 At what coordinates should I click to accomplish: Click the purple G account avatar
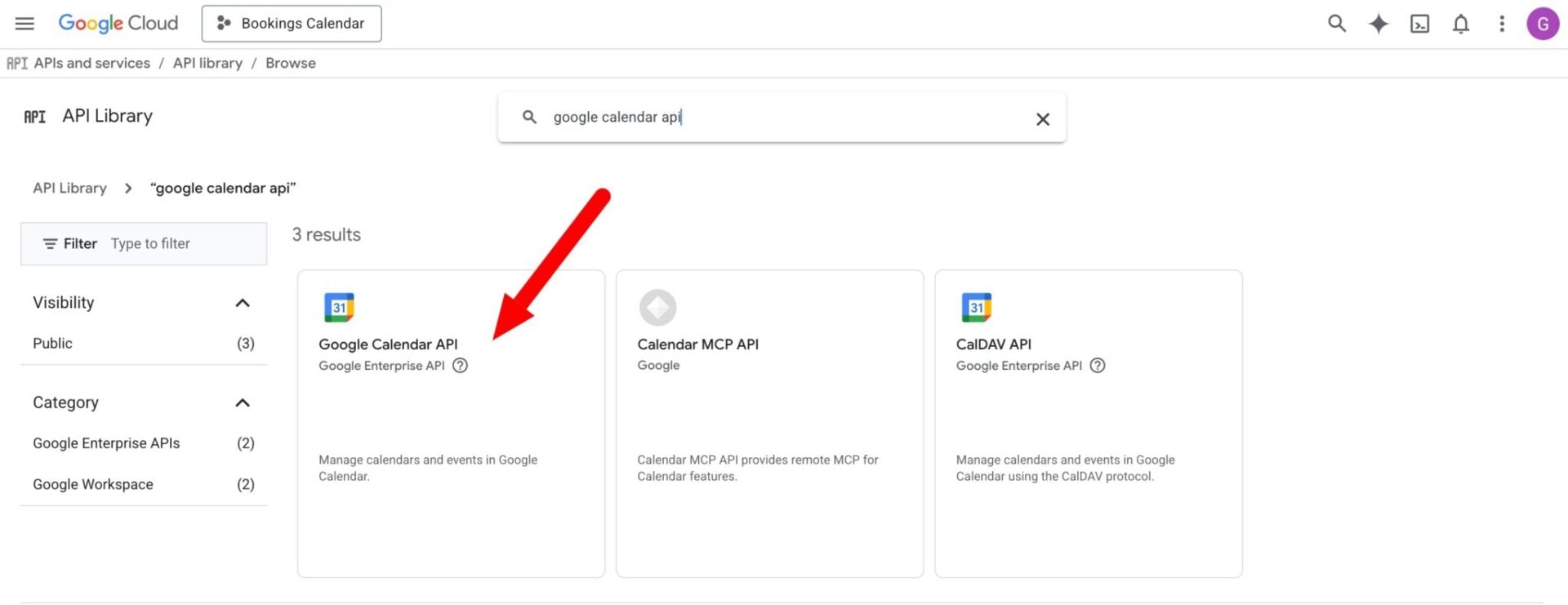tap(1543, 24)
